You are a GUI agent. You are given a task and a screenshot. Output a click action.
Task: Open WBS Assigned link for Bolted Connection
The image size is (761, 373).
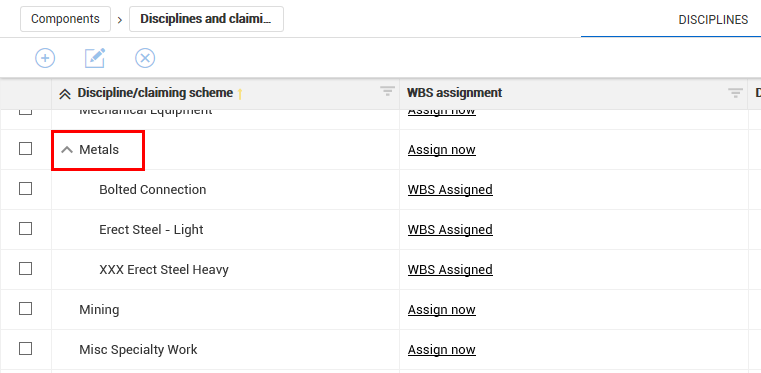(450, 190)
